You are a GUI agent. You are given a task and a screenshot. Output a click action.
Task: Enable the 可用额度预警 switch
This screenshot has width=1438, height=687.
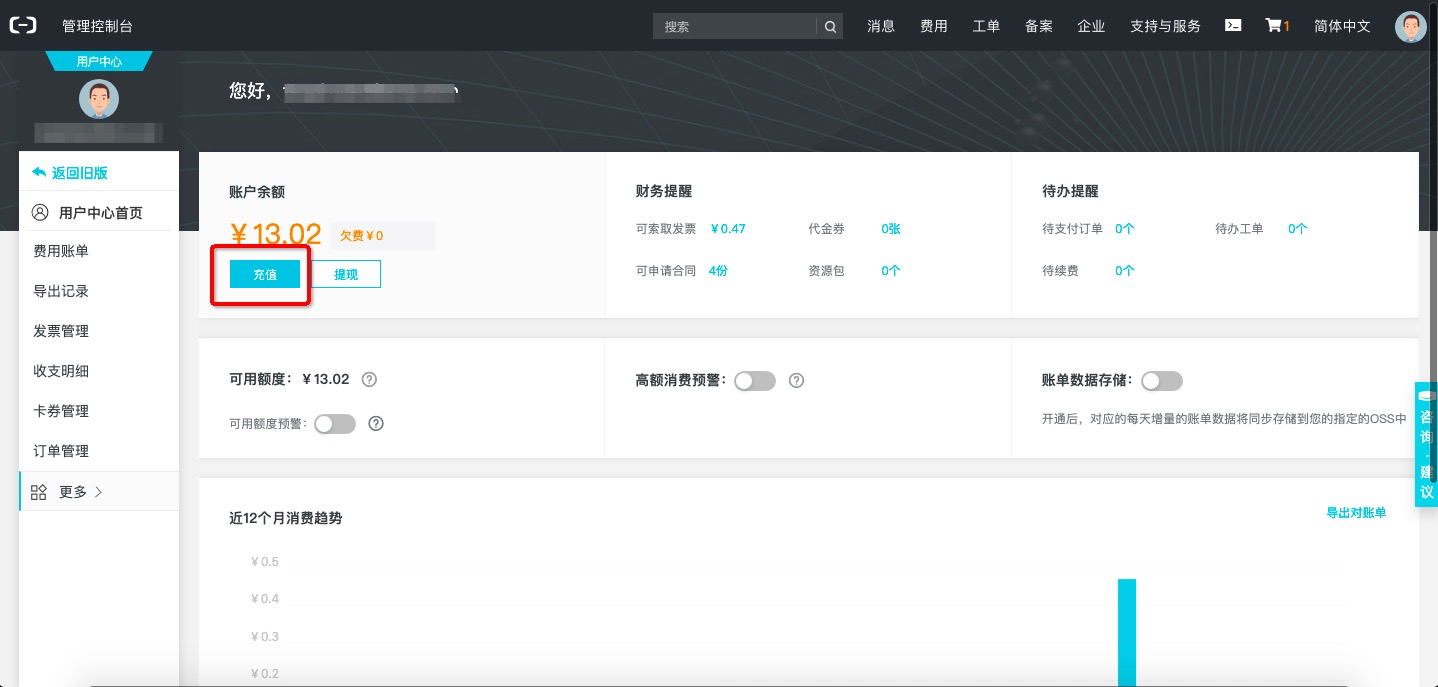[335, 424]
